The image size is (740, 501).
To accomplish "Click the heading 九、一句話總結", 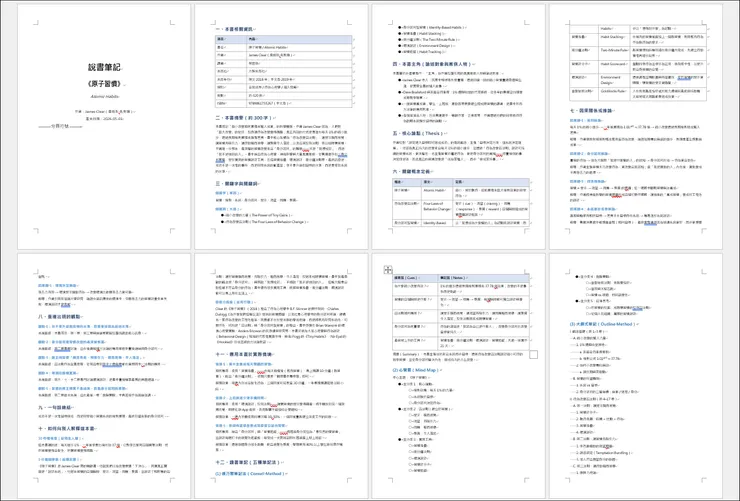I will [56, 407].
